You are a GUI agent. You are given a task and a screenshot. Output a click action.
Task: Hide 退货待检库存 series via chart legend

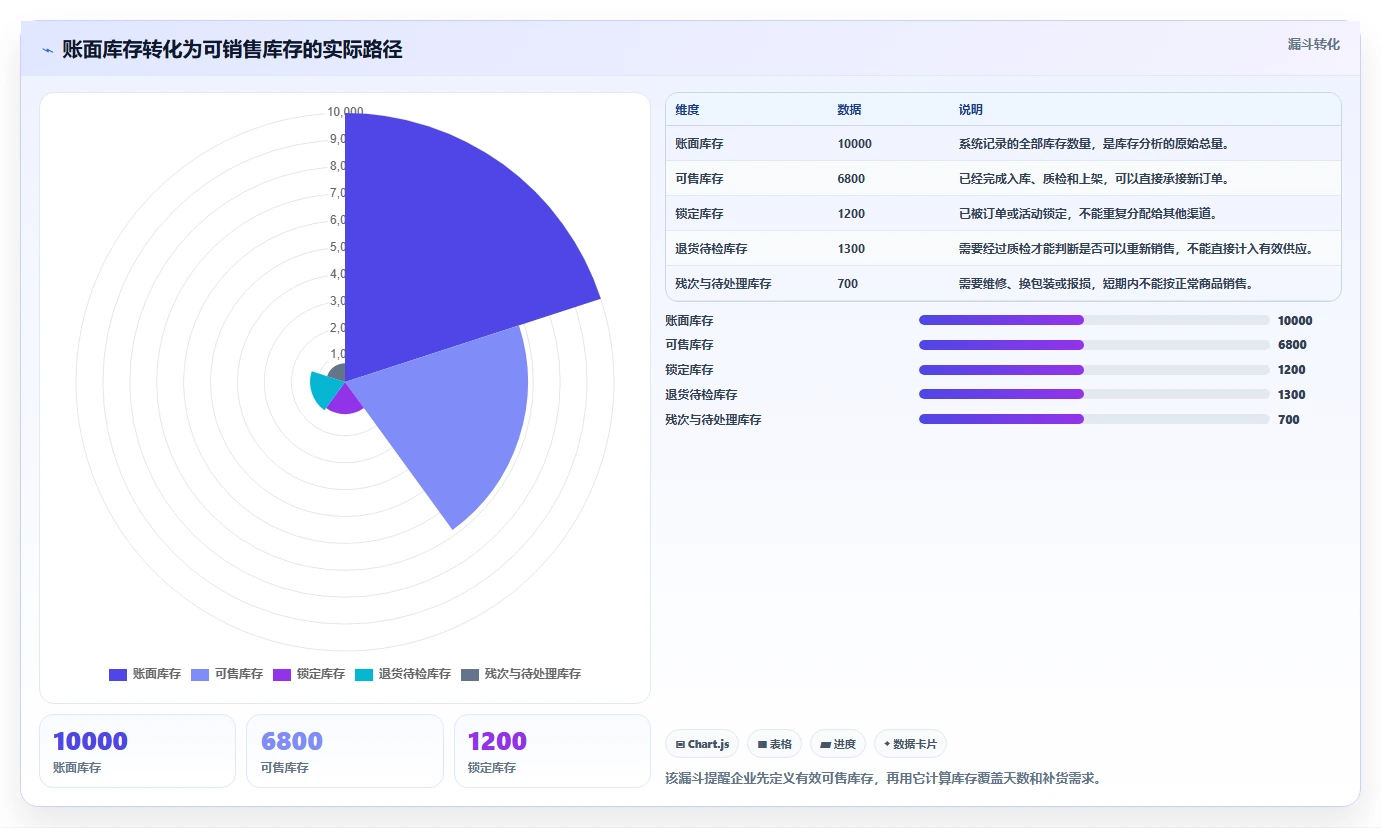403,674
